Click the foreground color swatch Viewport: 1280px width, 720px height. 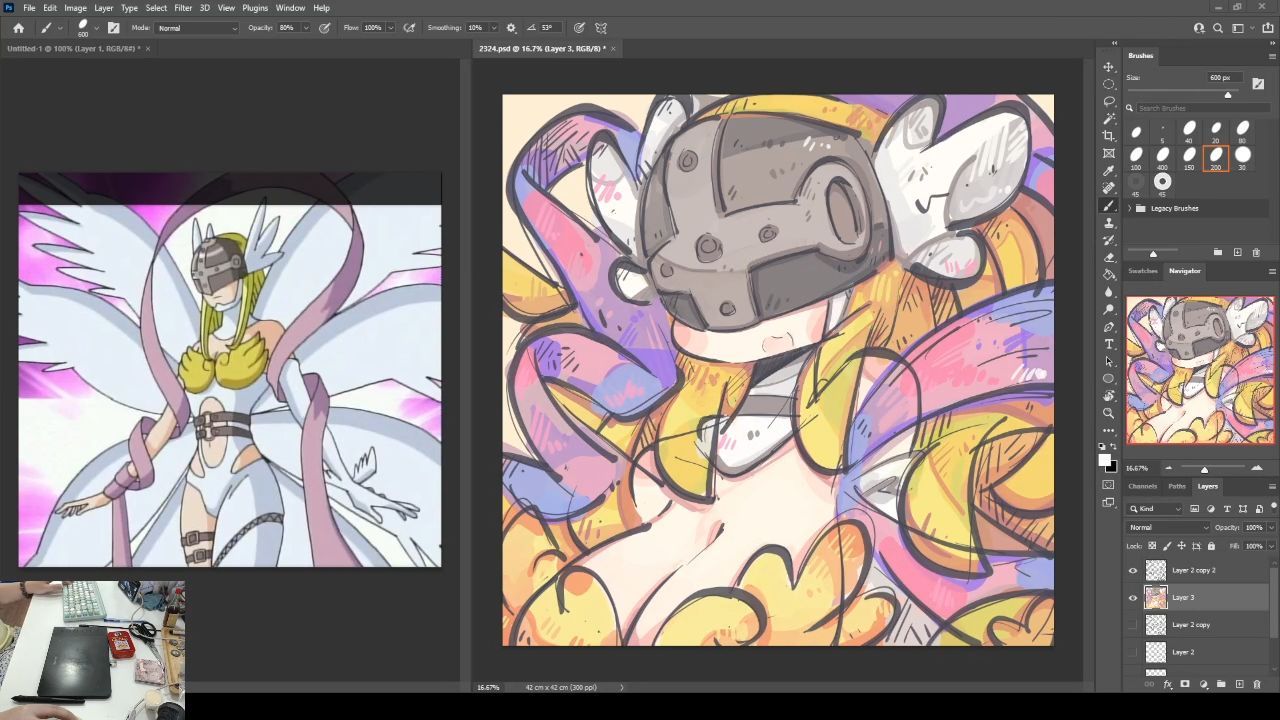point(1104,460)
